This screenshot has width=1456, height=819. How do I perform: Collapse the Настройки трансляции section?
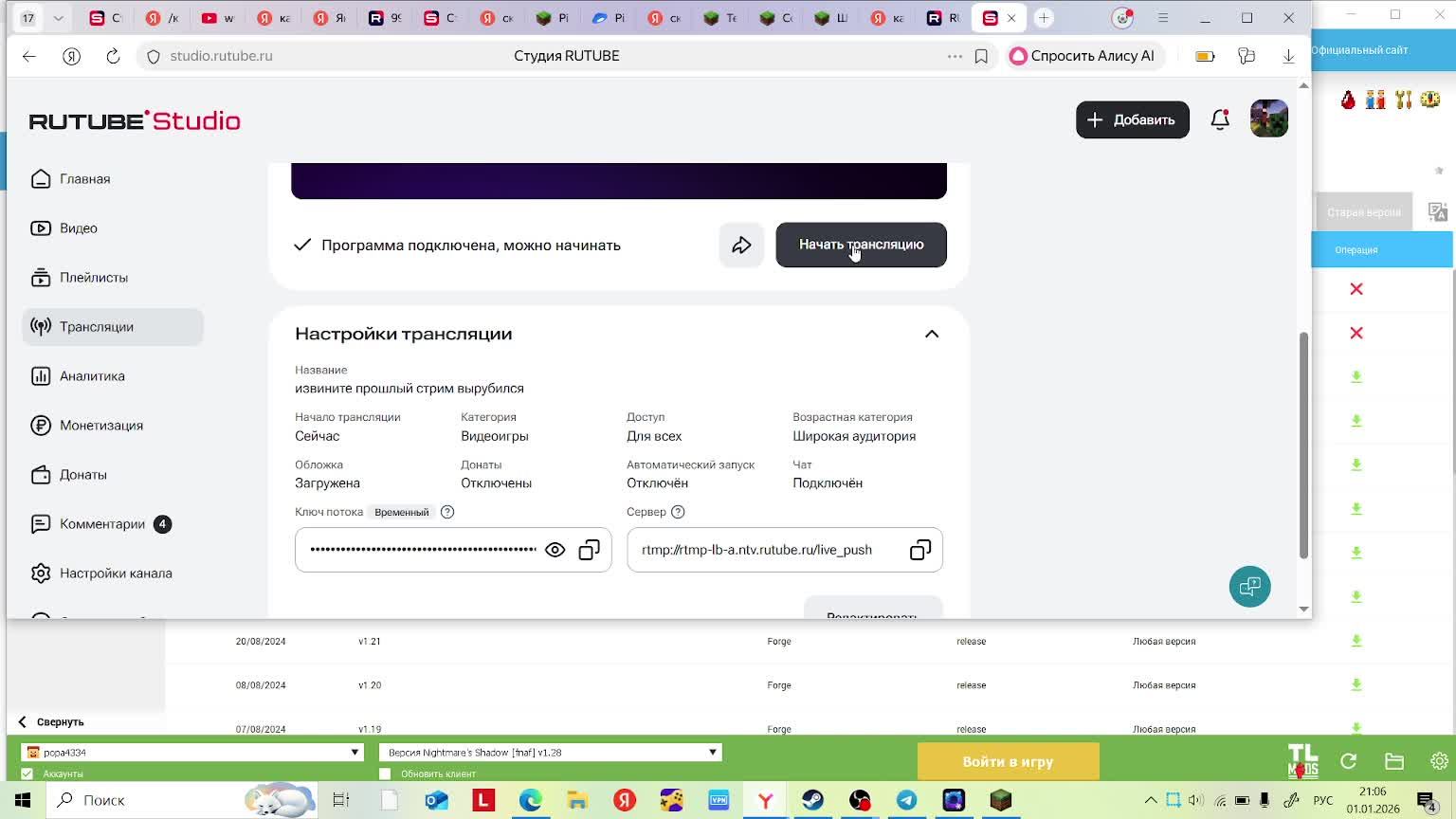(932, 334)
